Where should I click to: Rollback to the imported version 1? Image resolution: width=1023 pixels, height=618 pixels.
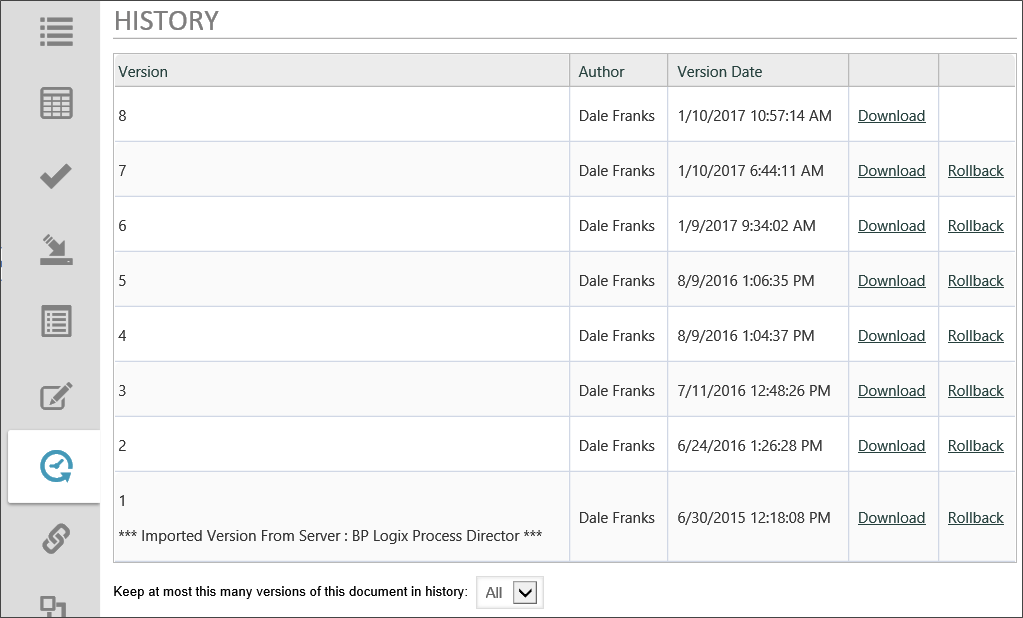tap(975, 517)
